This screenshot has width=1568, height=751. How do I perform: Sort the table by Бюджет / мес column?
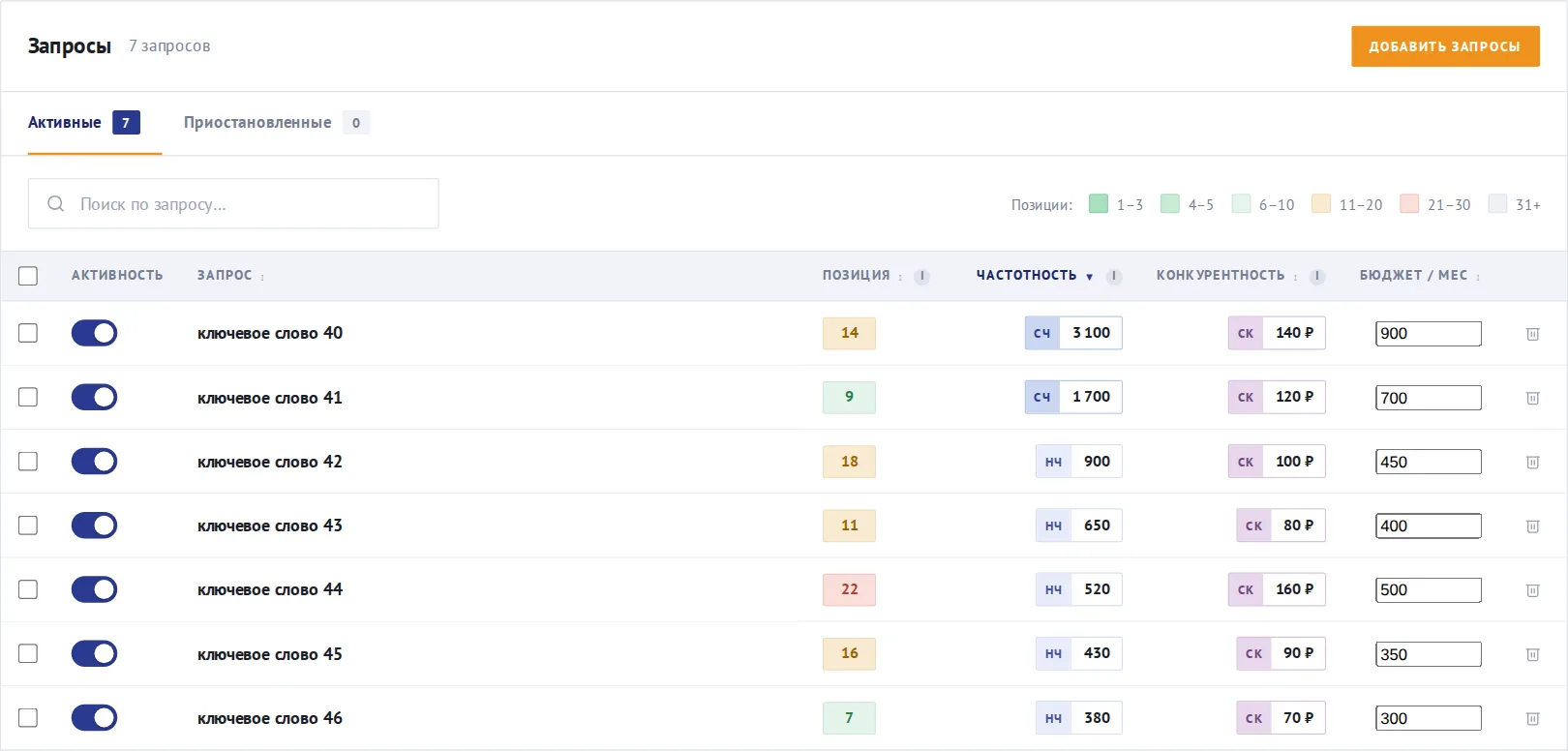point(1419,276)
